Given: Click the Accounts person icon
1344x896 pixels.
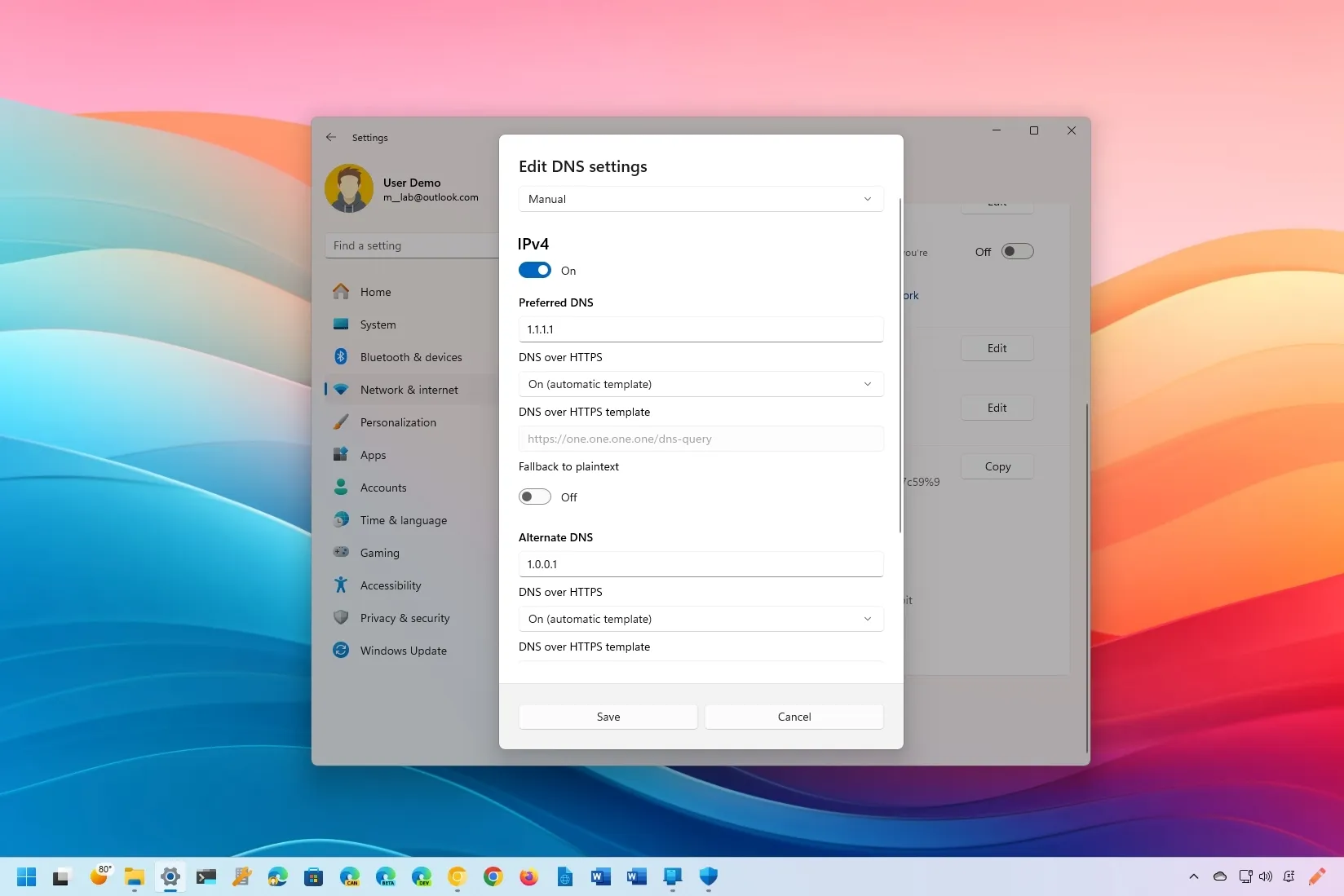Looking at the screenshot, I should (341, 487).
